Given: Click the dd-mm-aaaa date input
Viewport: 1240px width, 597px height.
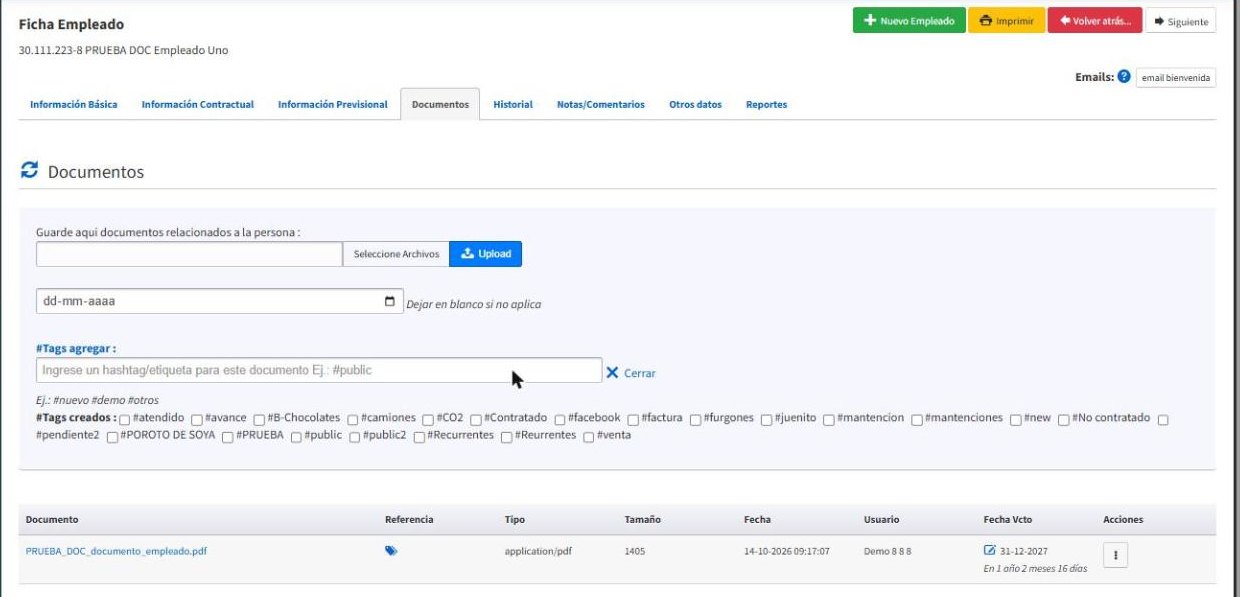Looking at the screenshot, I should coord(218,301).
